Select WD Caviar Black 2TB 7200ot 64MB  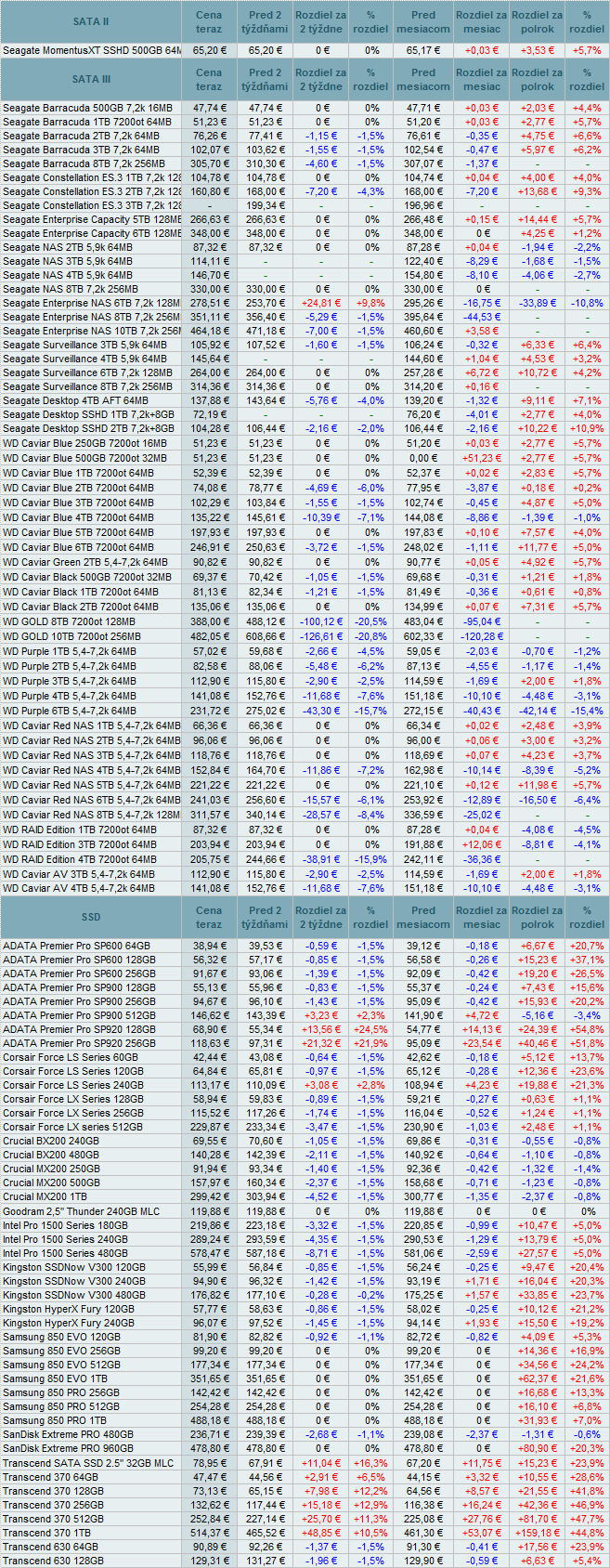coord(80,607)
